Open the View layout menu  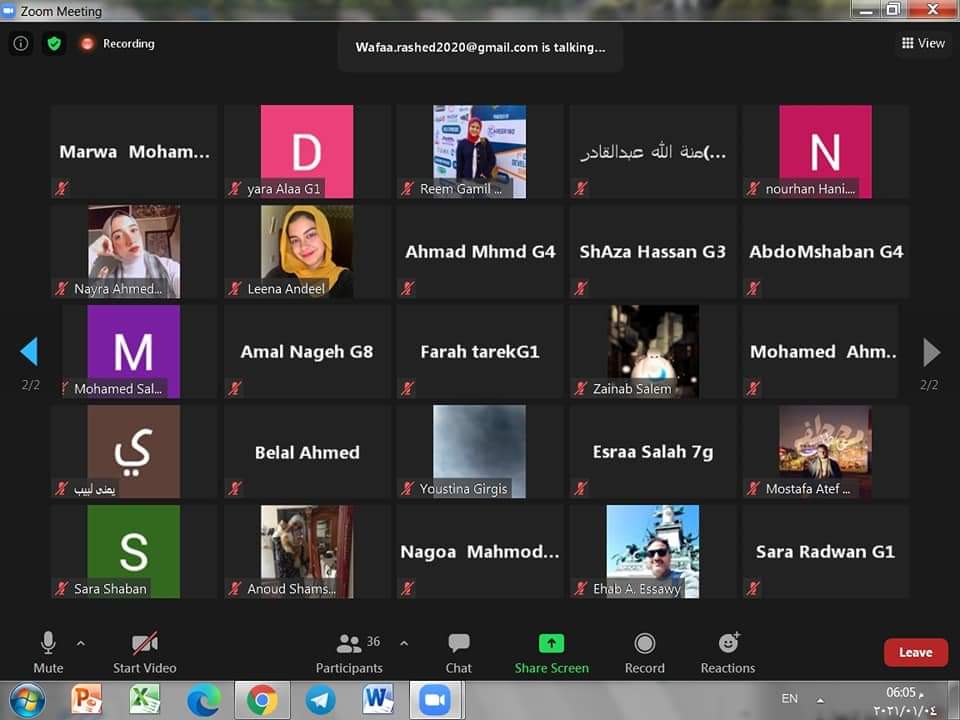pyautogui.click(x=923, y=43)
